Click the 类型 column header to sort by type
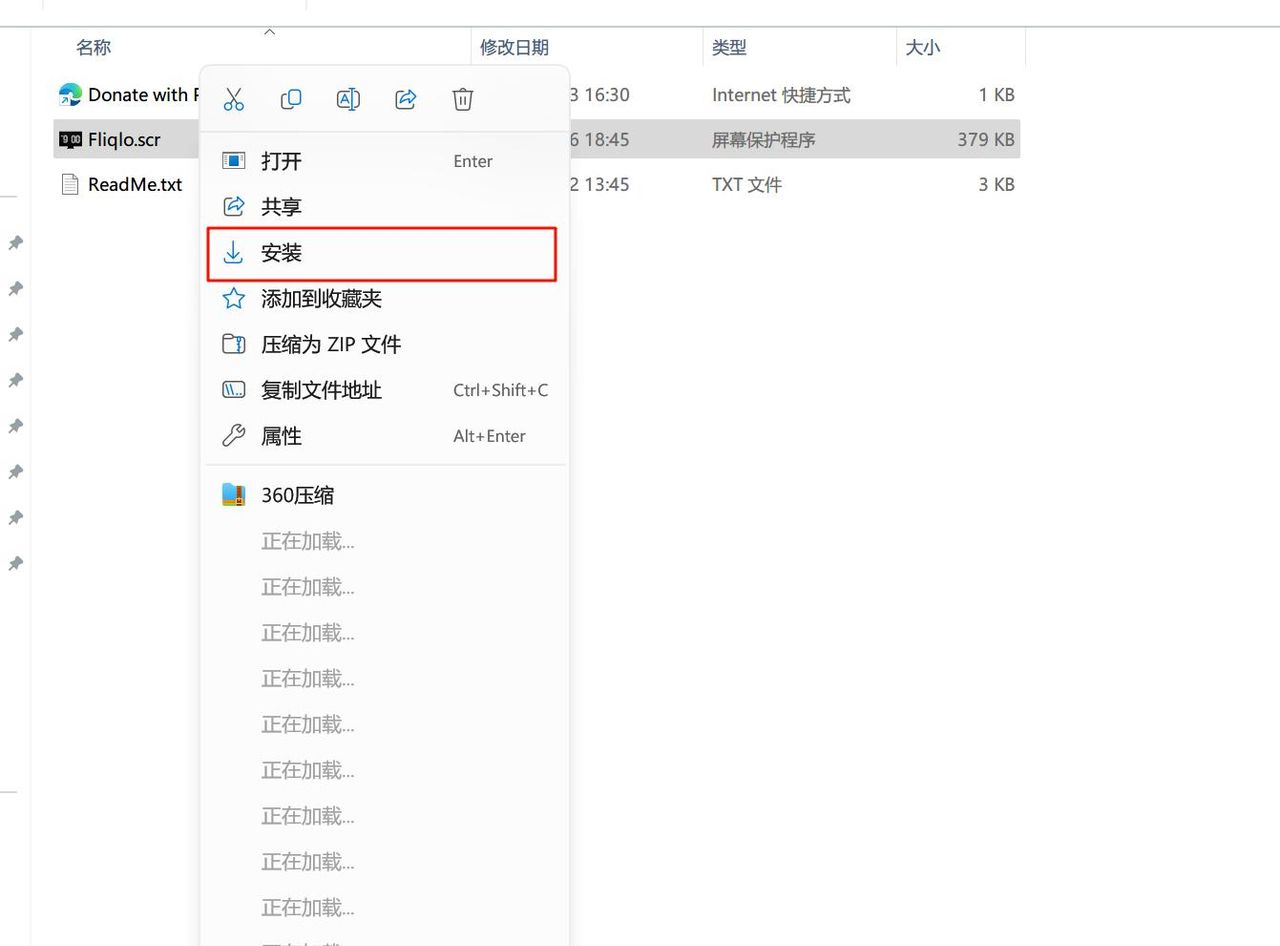Screen dimensions: 1280x946 click(x=730, y=47)
